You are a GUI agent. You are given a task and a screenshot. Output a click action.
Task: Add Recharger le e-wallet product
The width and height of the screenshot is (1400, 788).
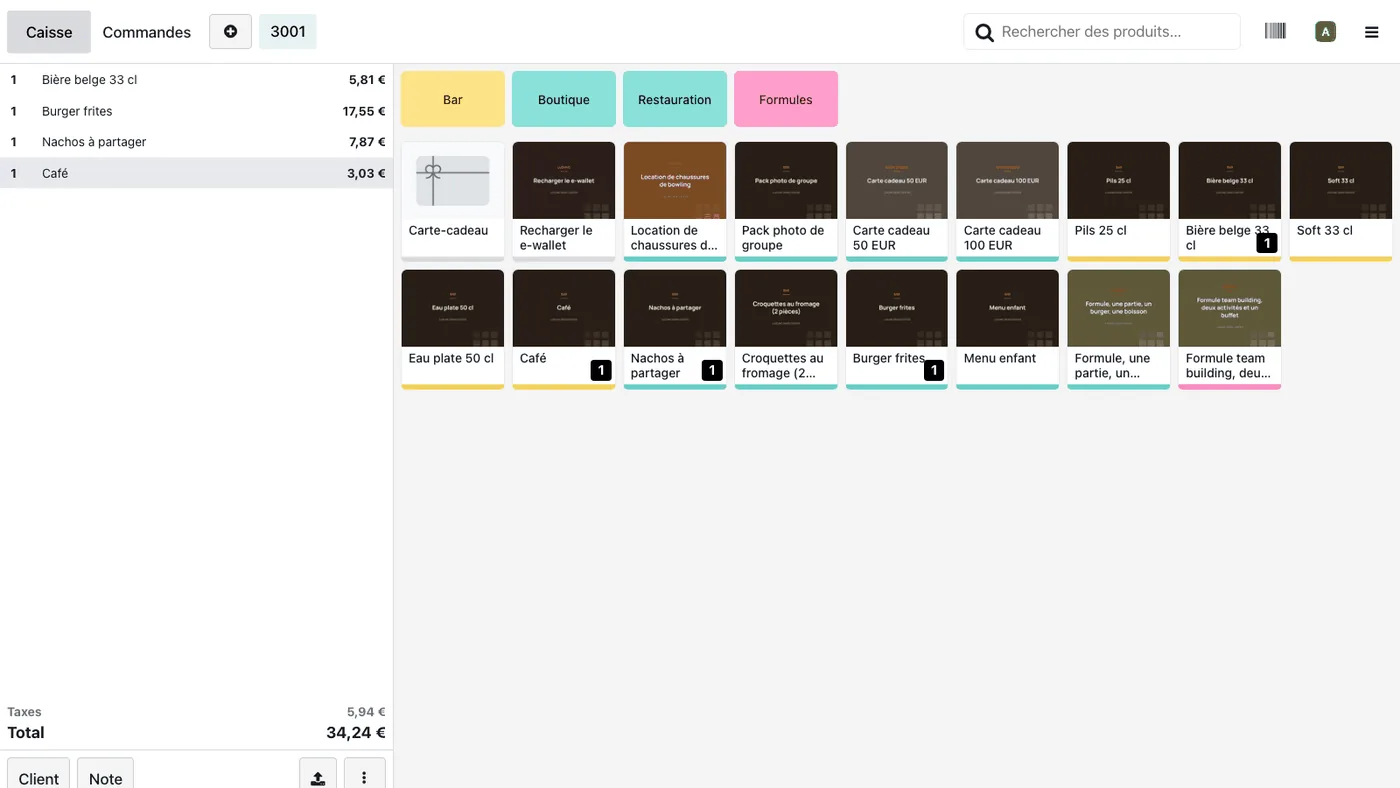564,201
